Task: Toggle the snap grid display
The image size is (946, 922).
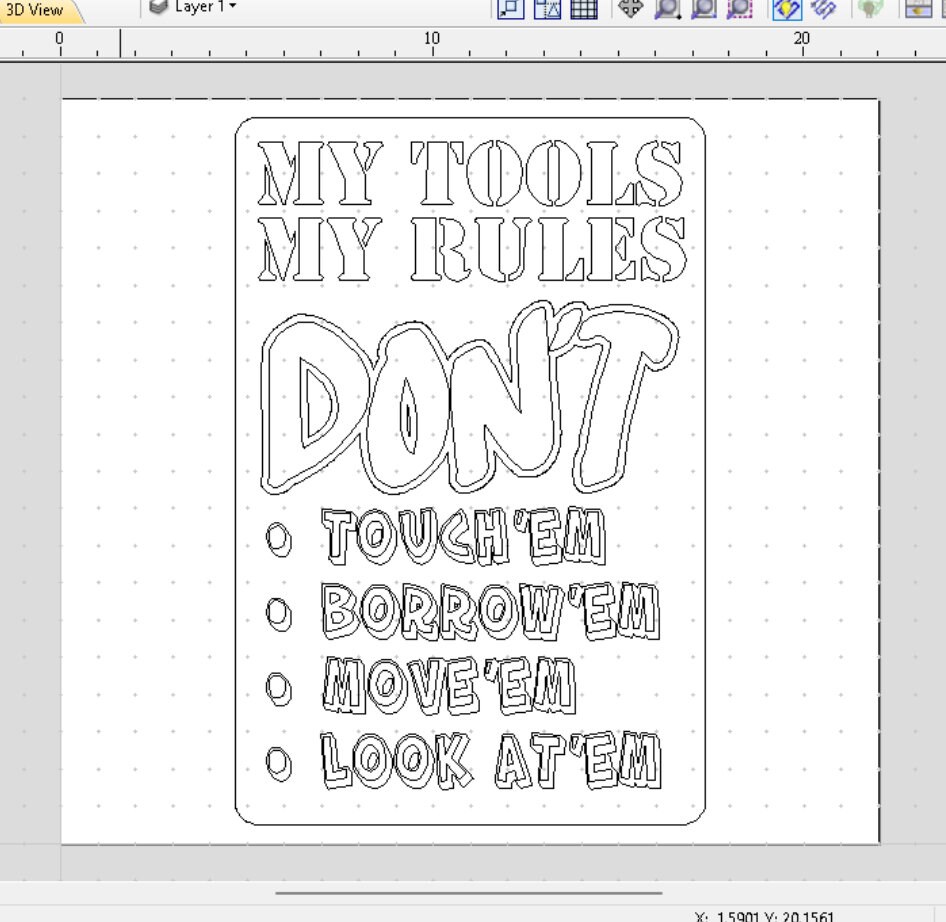Action: pos(586,9)
